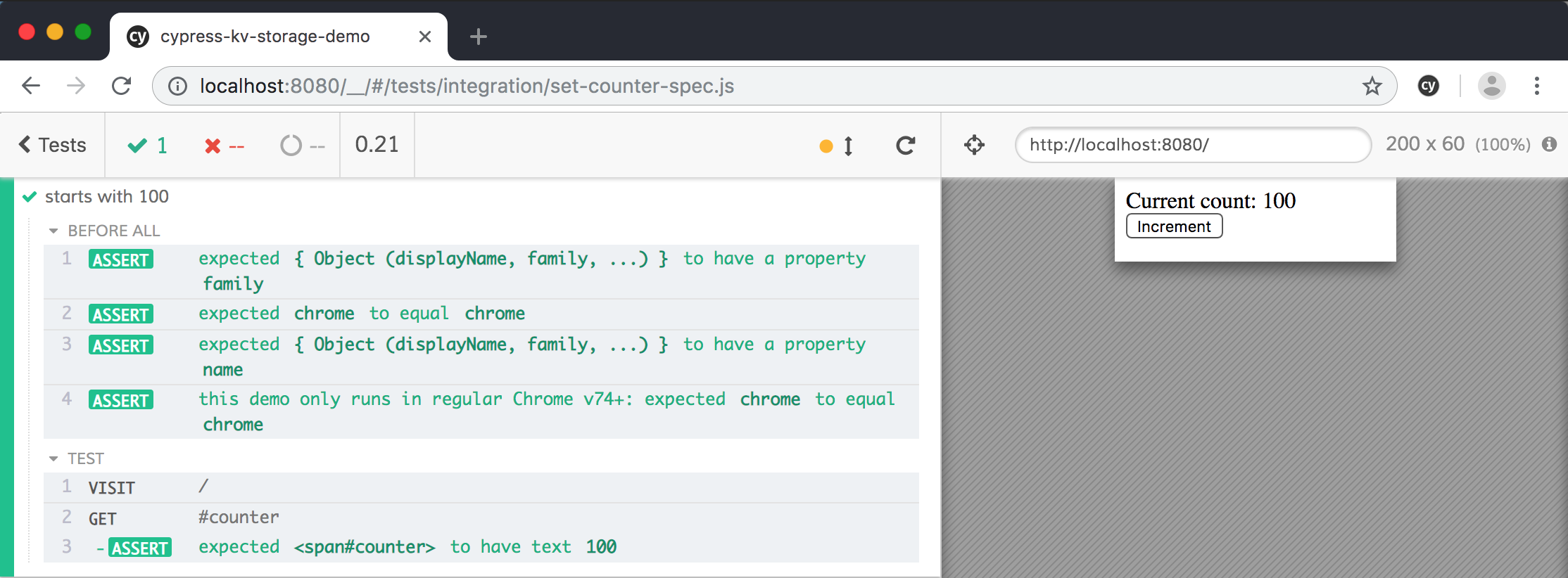Select the cypress-kv-storage-demo browser tab
Viewport: 1568px width, 578px height.
265,37
